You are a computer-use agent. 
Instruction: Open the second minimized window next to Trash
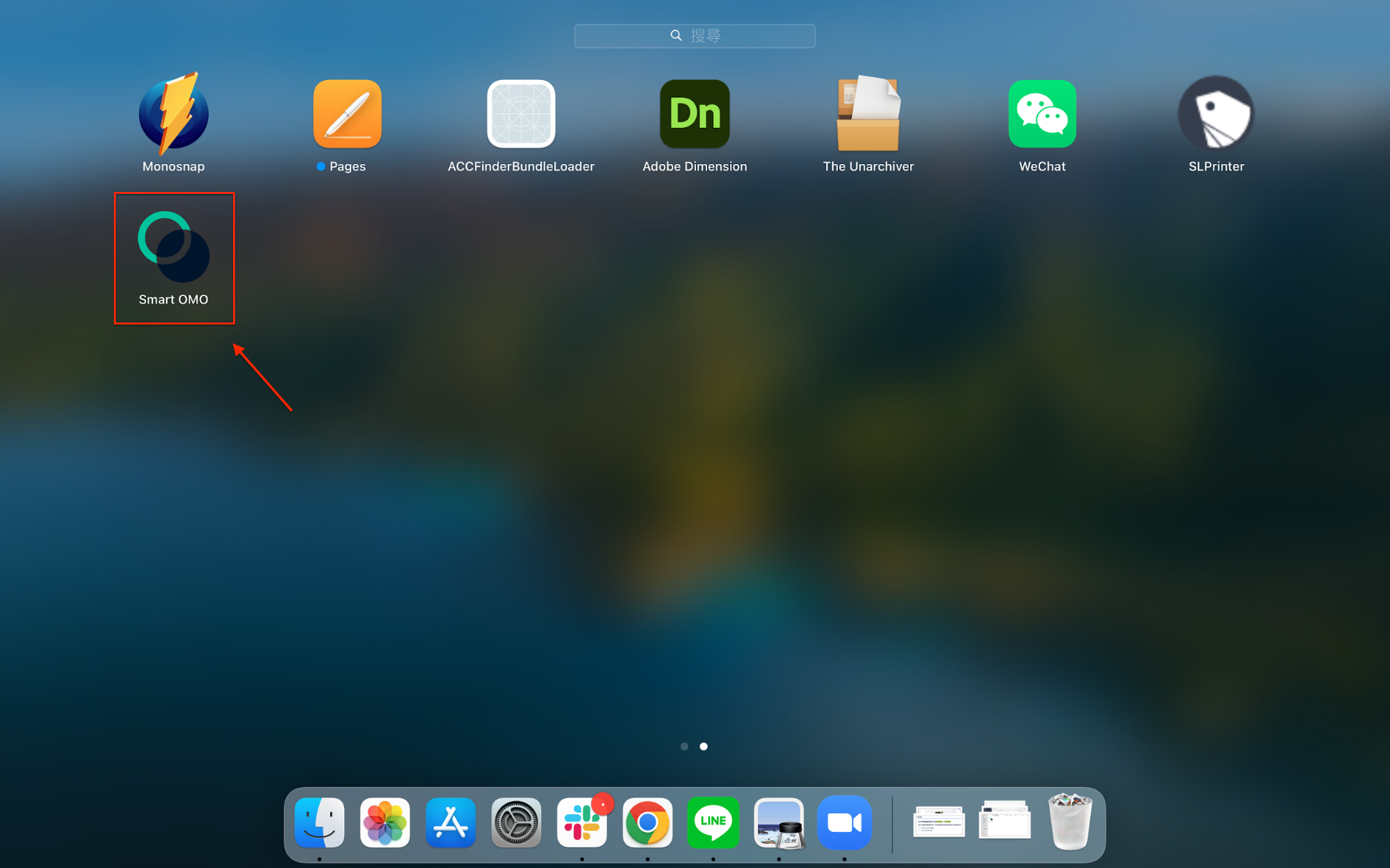(x=1004, y=820)
